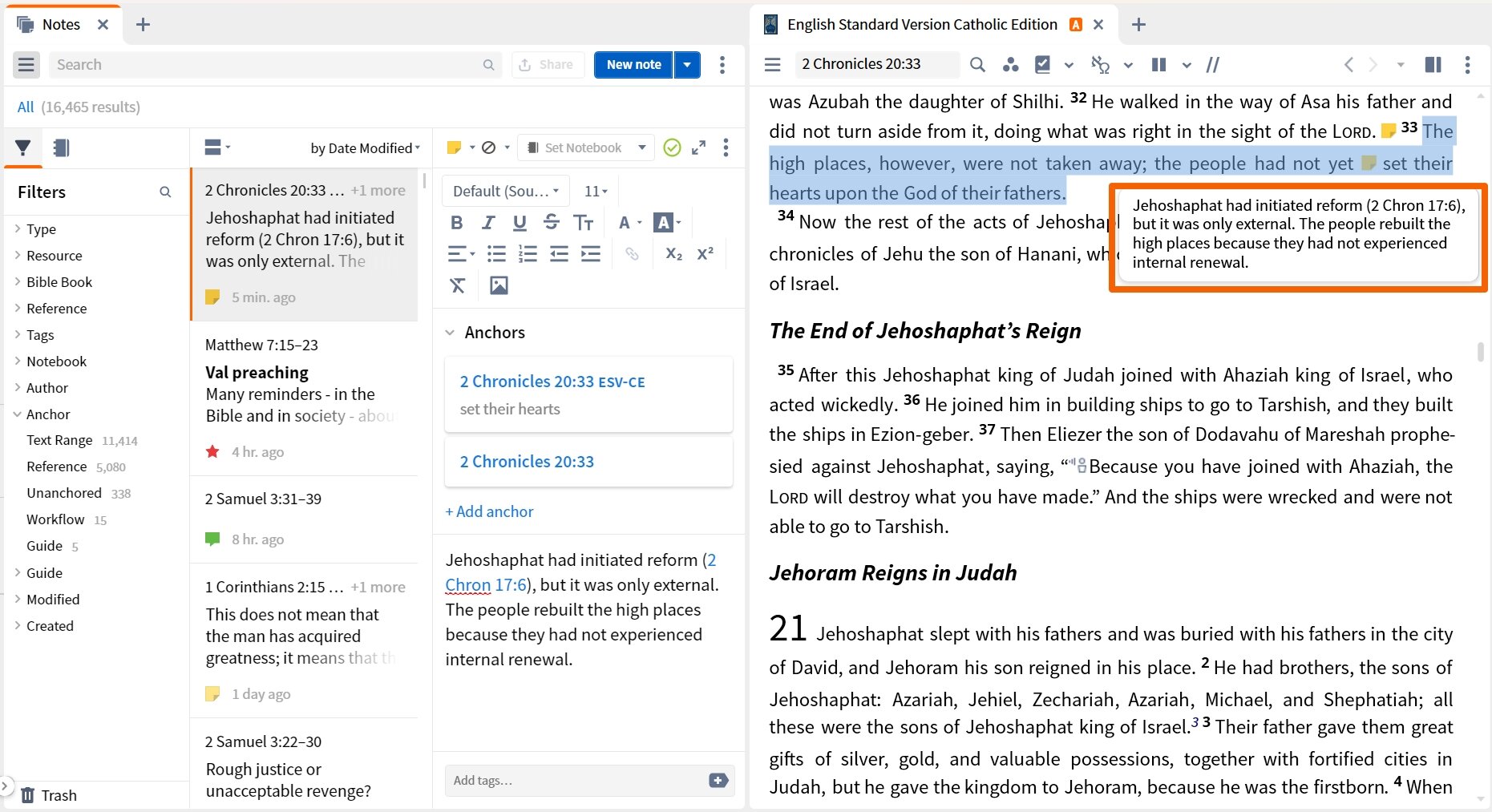
Task: Toggle italic formatting
Action: pyautogui.click(x=488, y=222)
